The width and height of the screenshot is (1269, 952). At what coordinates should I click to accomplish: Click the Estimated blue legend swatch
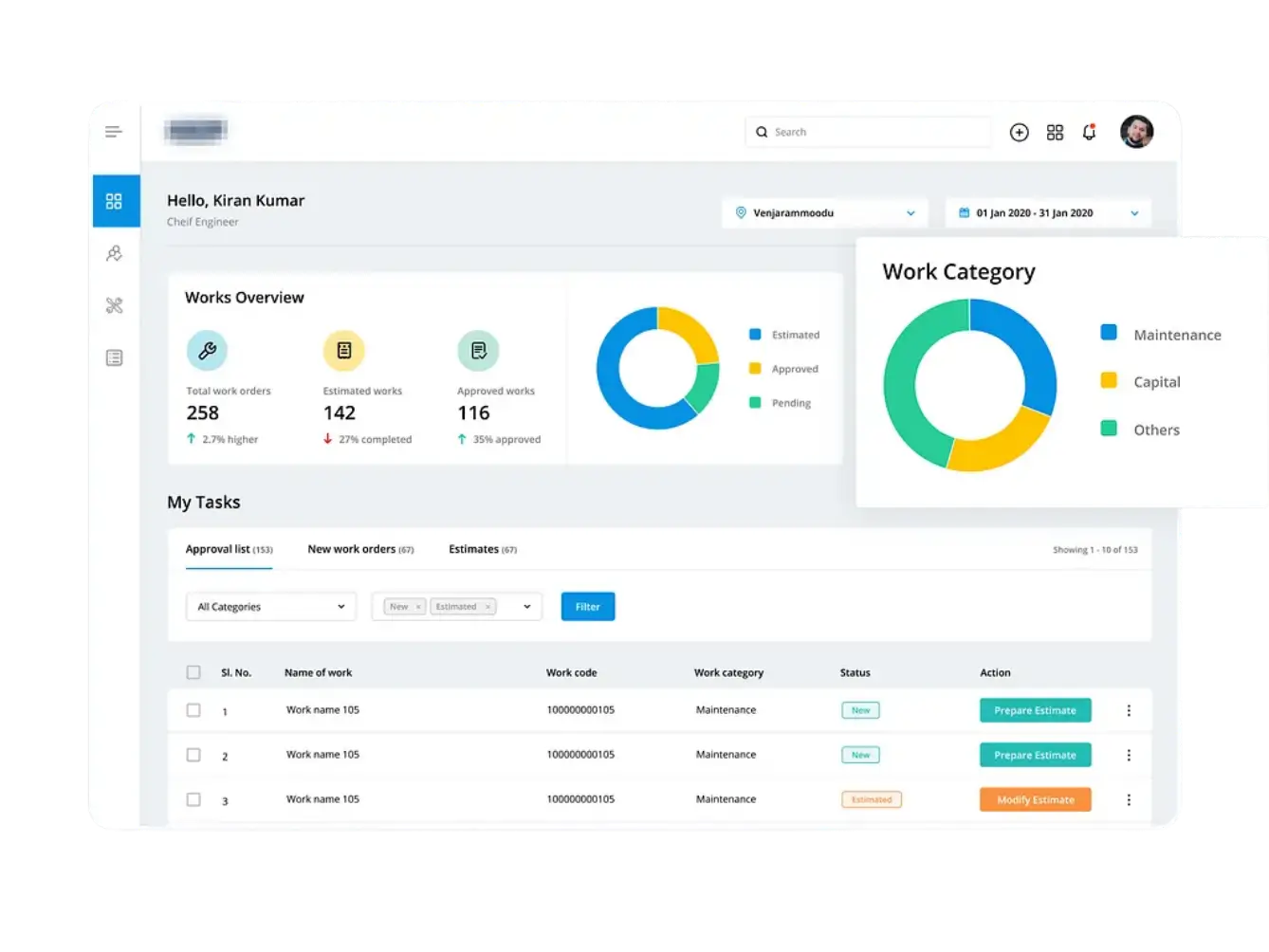click(755, 334)
